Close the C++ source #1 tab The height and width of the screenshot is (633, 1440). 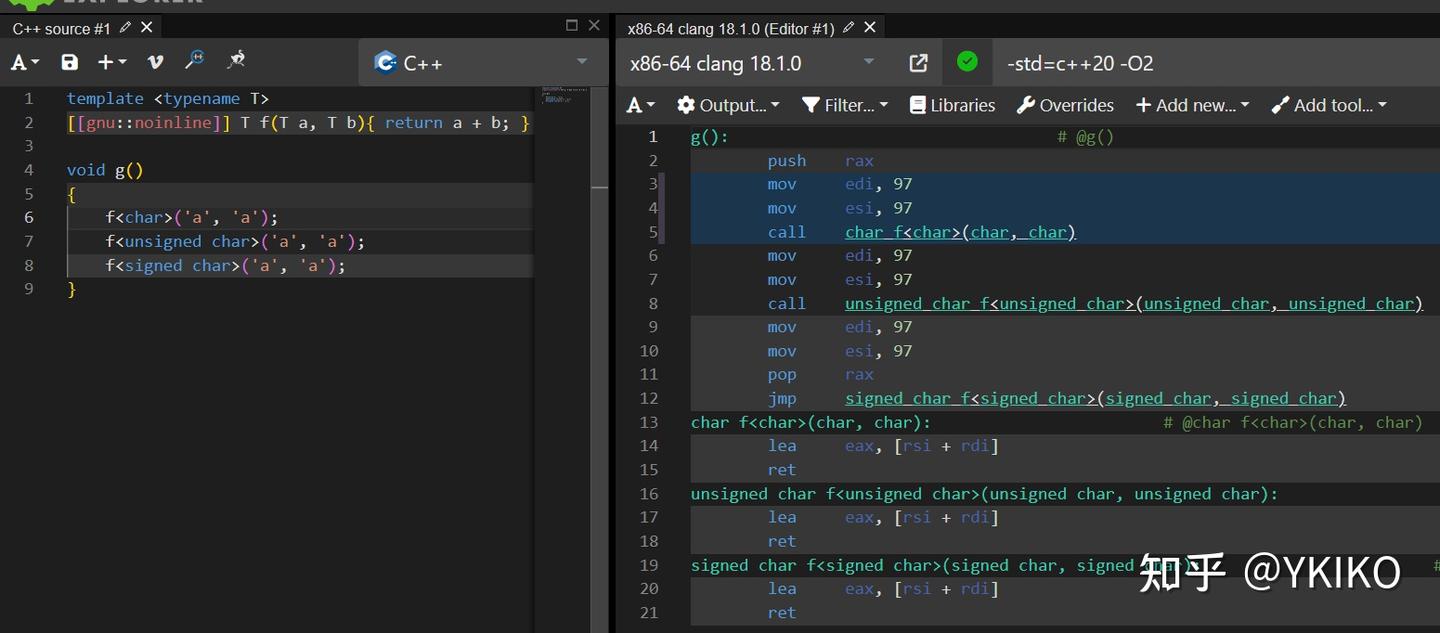tap(147, 28)
